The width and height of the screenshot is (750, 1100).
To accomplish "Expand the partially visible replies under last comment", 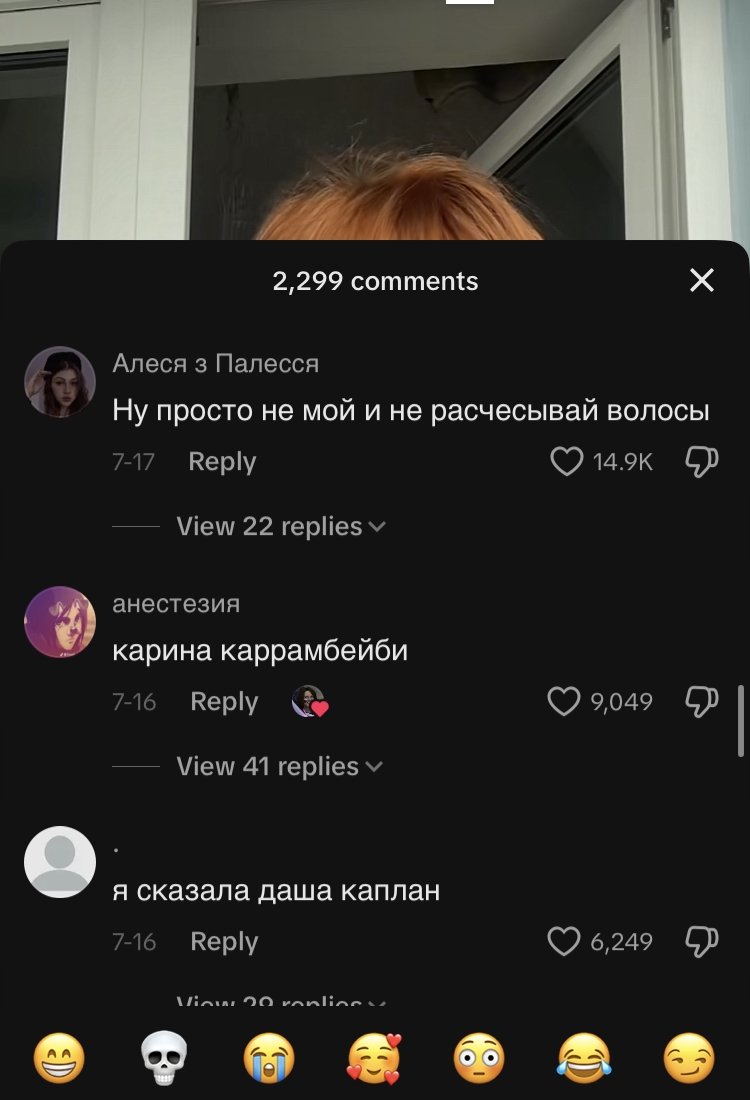I will pyautogui.click(x=281, y=1000).
